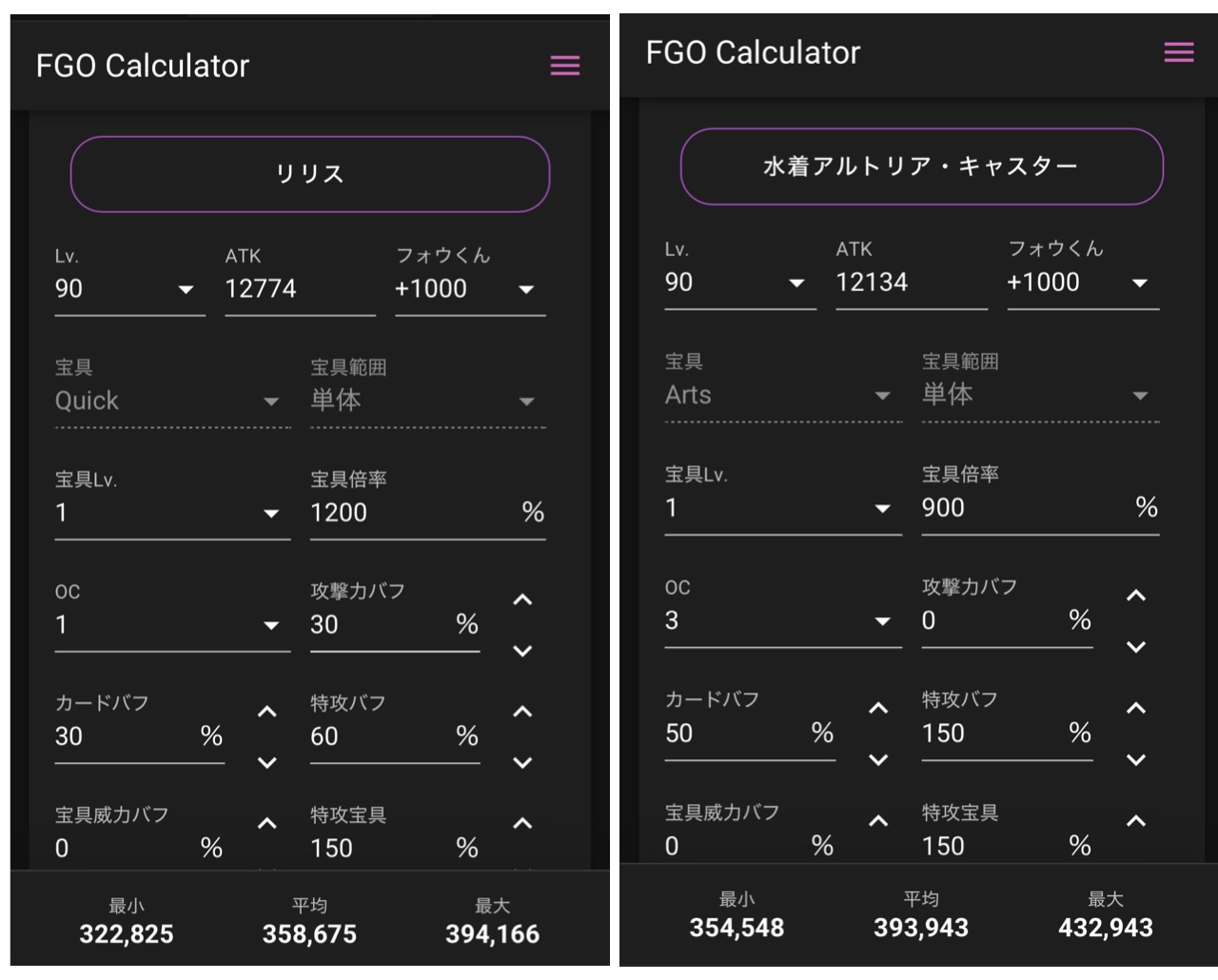The height and width of the screenshot is (980, 1218).
Task: Click ATK field showing 12774
Action: click(x=299, y=289)
